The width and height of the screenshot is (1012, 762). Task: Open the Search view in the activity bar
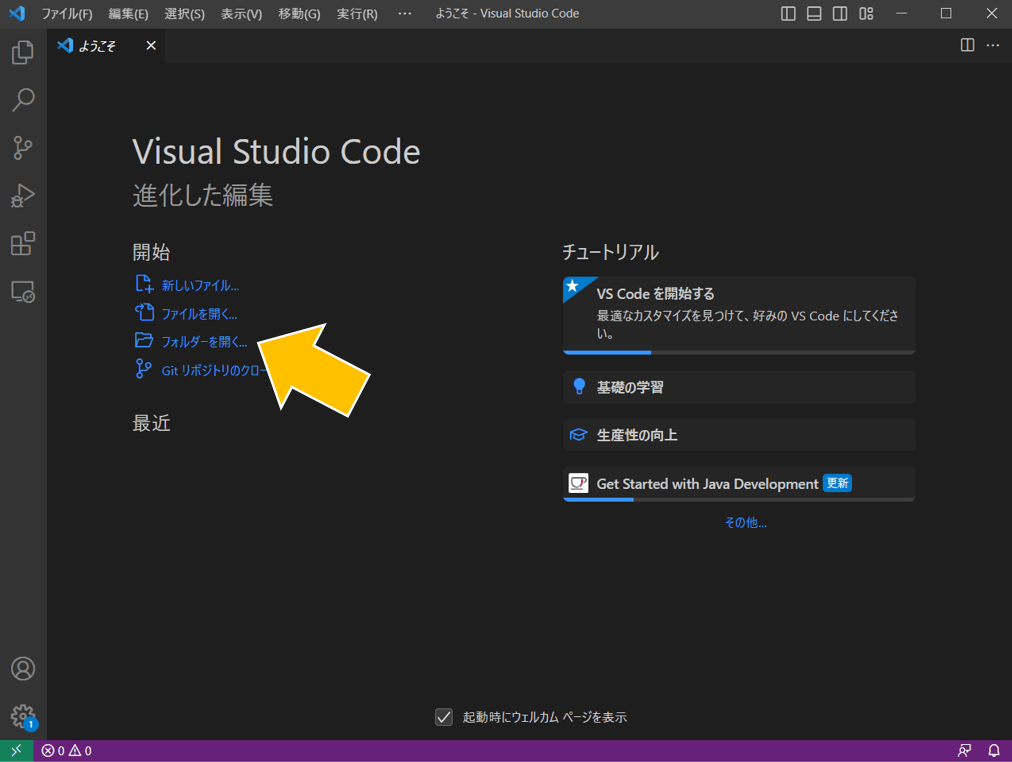click(23, 100)
